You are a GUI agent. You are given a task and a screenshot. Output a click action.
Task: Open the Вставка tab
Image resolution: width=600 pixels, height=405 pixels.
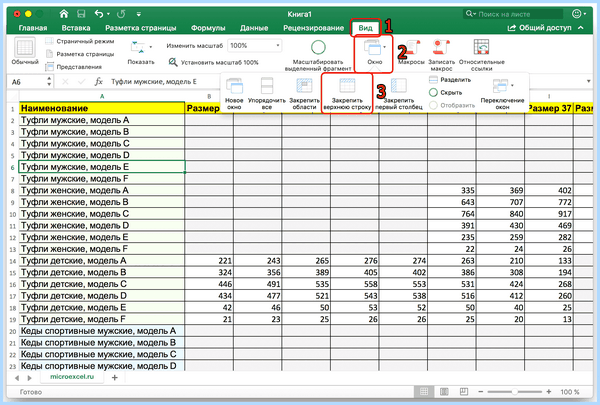[76, 28]
